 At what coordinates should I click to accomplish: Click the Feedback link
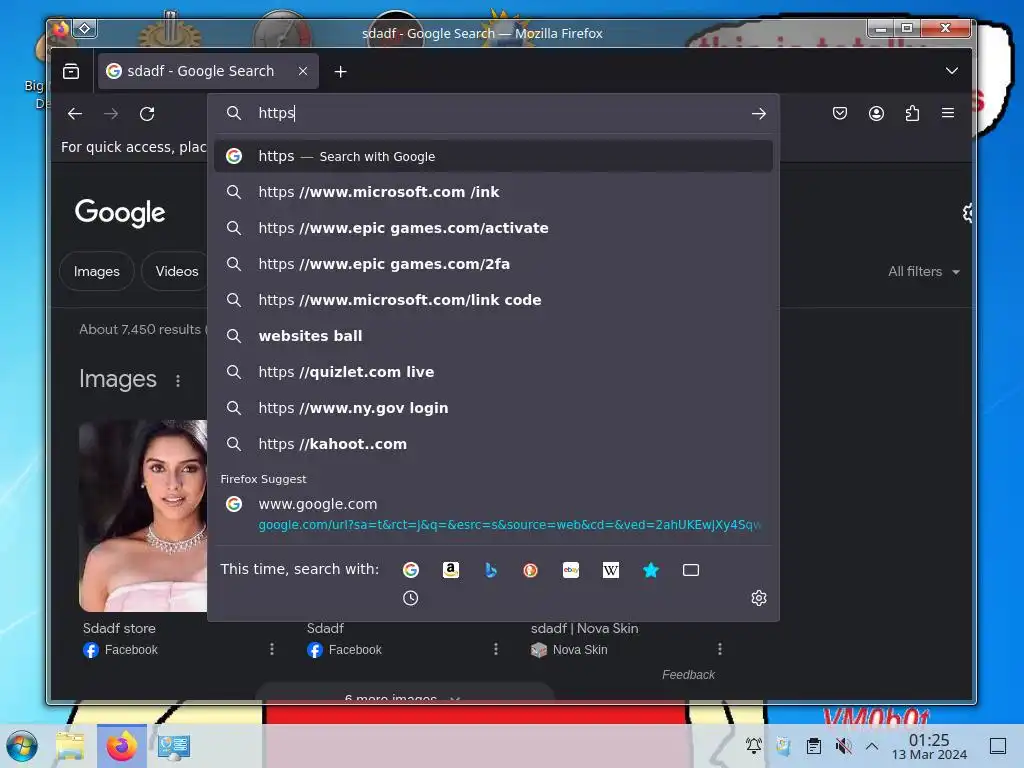688,675
